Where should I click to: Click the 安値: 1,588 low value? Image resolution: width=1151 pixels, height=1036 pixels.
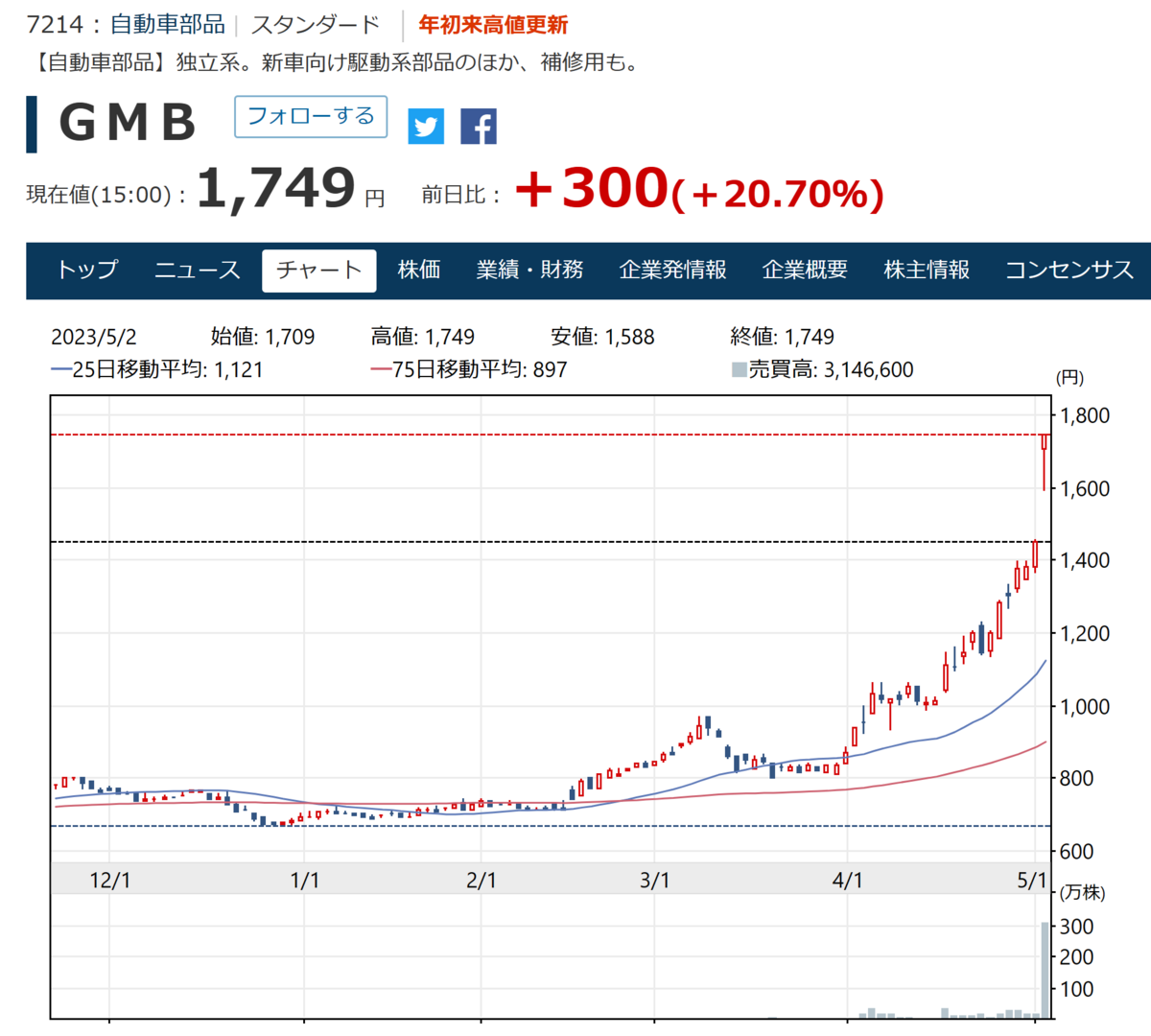(602, 337)
